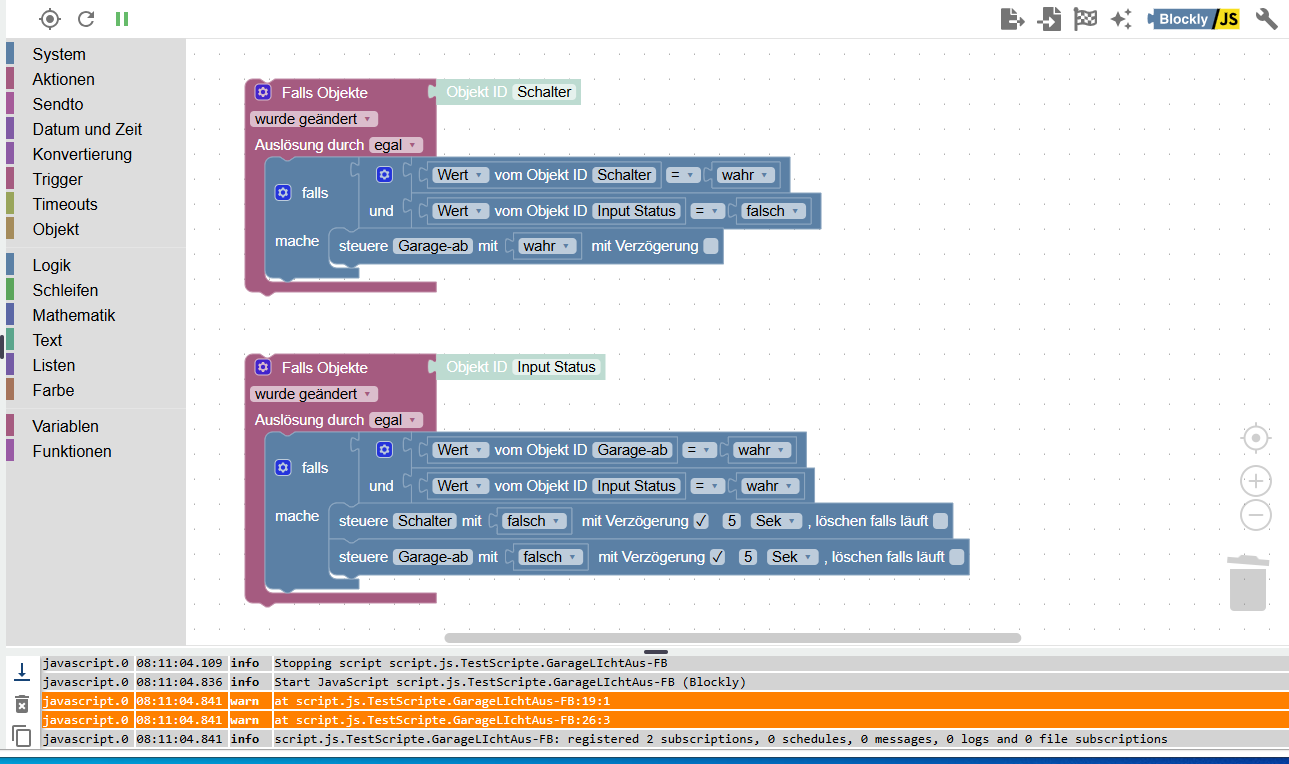This screenshot has width=1289, height=764.
Task: Open wahr dropdown in Schalter comparison
Action: [x=745, y=175]
